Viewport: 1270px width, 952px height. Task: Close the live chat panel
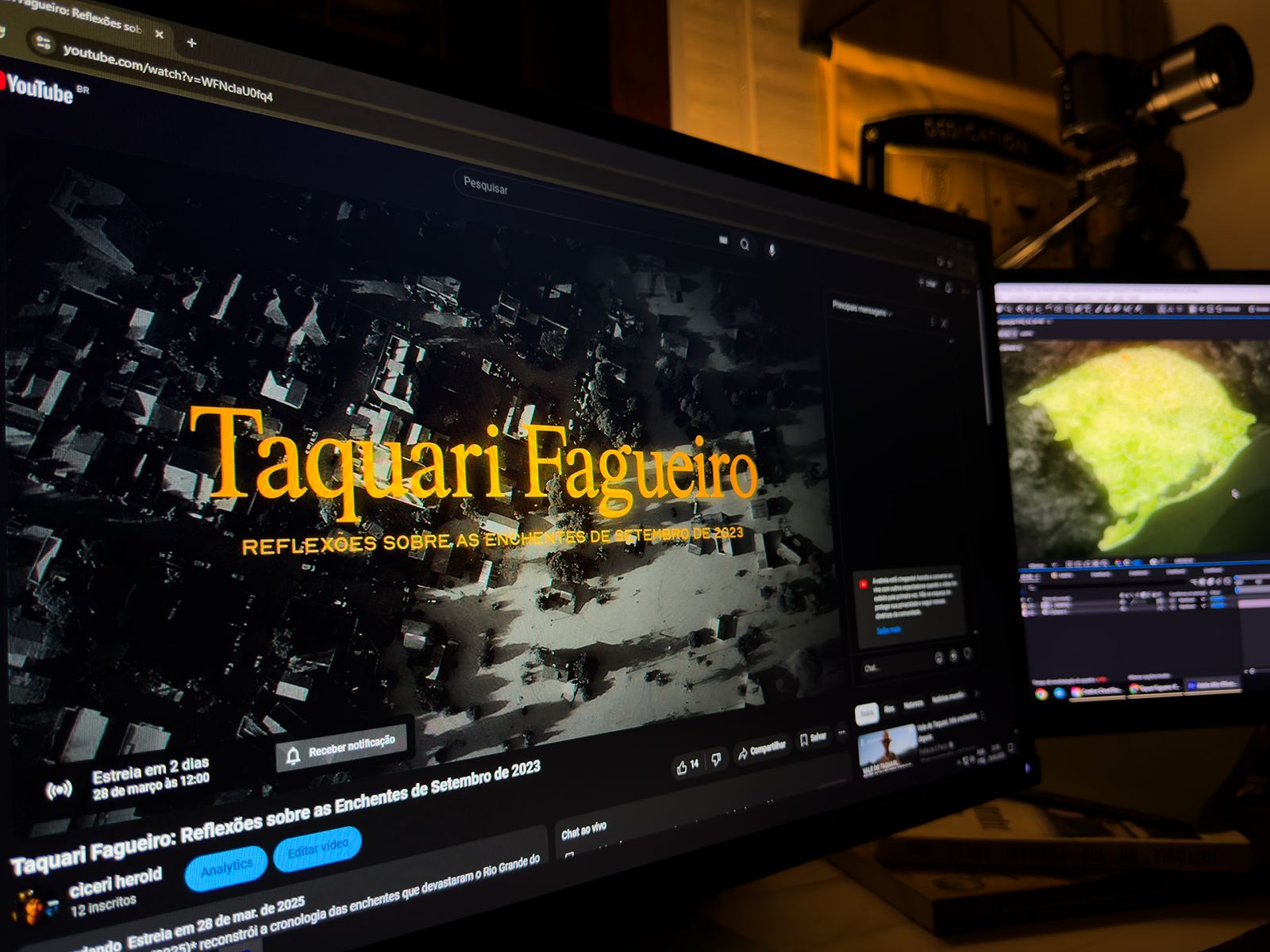(x=945, y=324)
